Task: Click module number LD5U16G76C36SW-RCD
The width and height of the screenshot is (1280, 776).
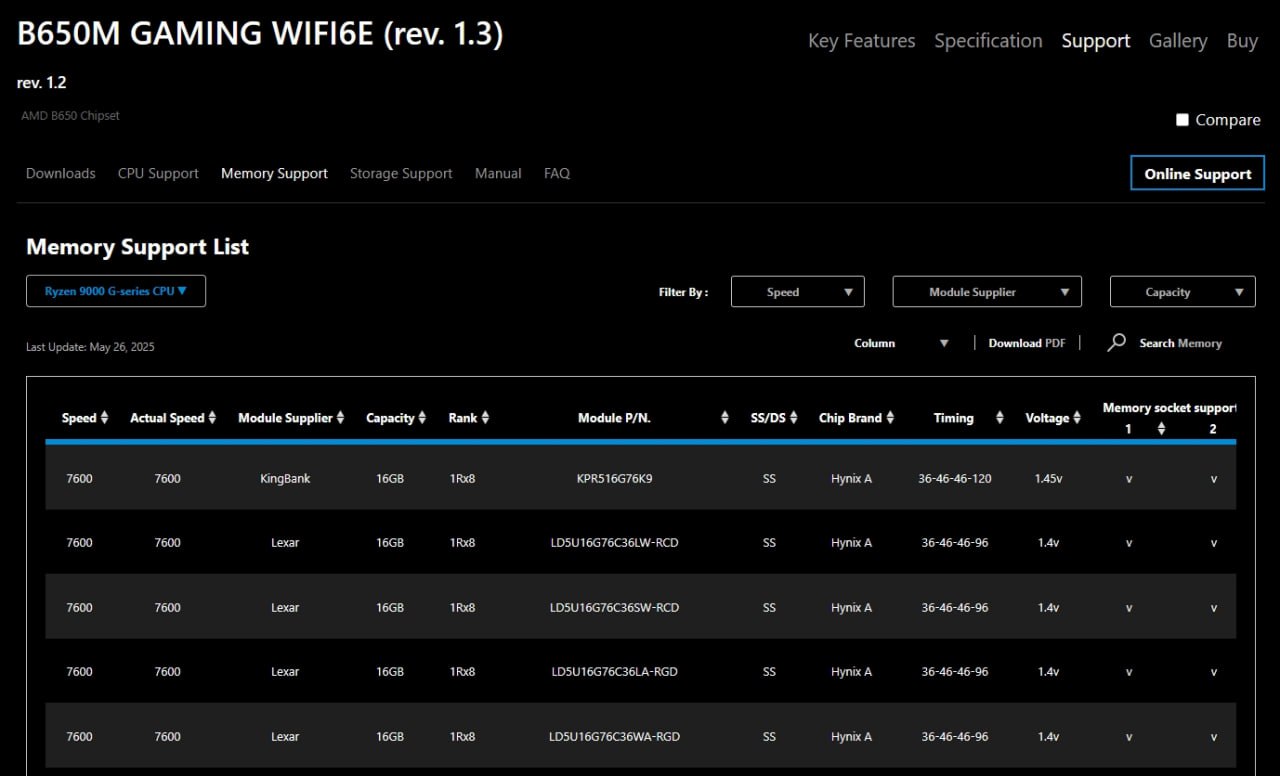Action: 614,608
